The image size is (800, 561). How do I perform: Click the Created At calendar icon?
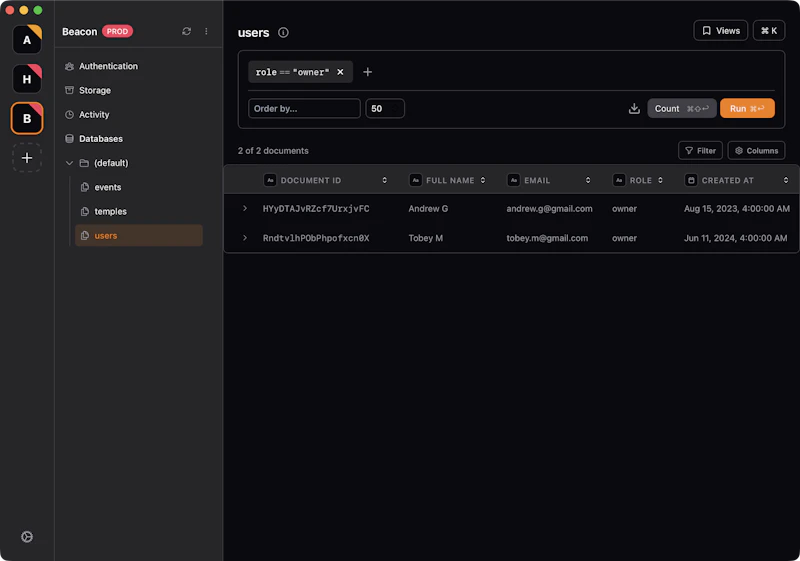tap(691, 180)
